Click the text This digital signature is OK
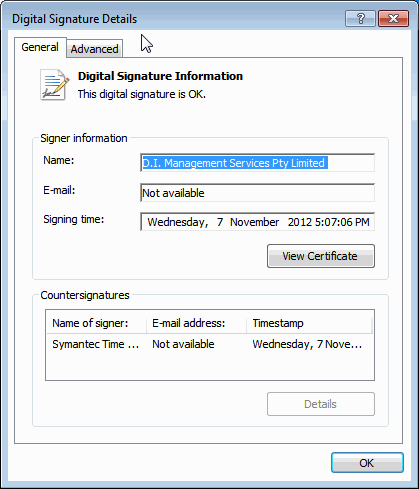 (x=142, y=94)
